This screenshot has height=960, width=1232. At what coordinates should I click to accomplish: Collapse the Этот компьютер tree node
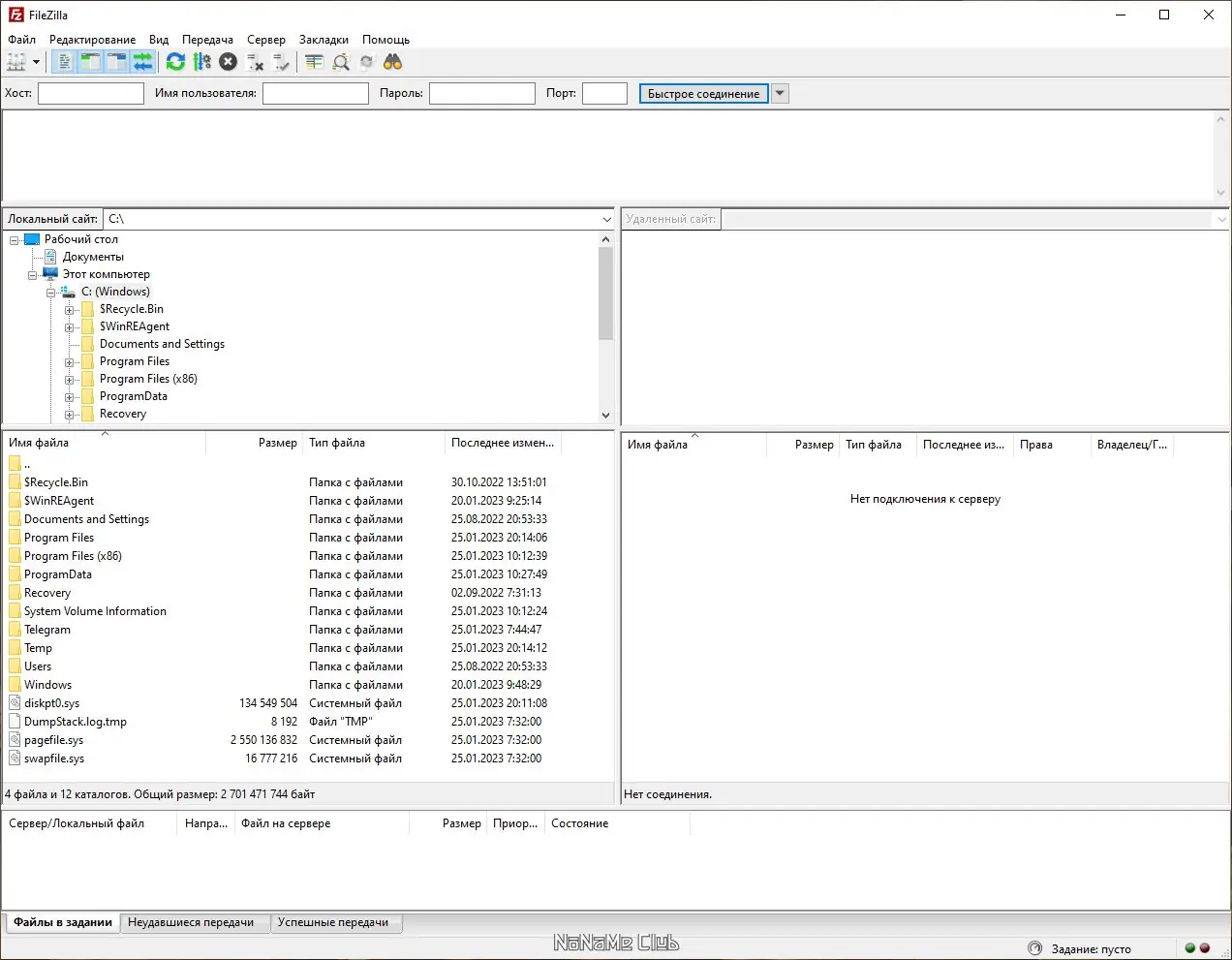tap(33, 275)
